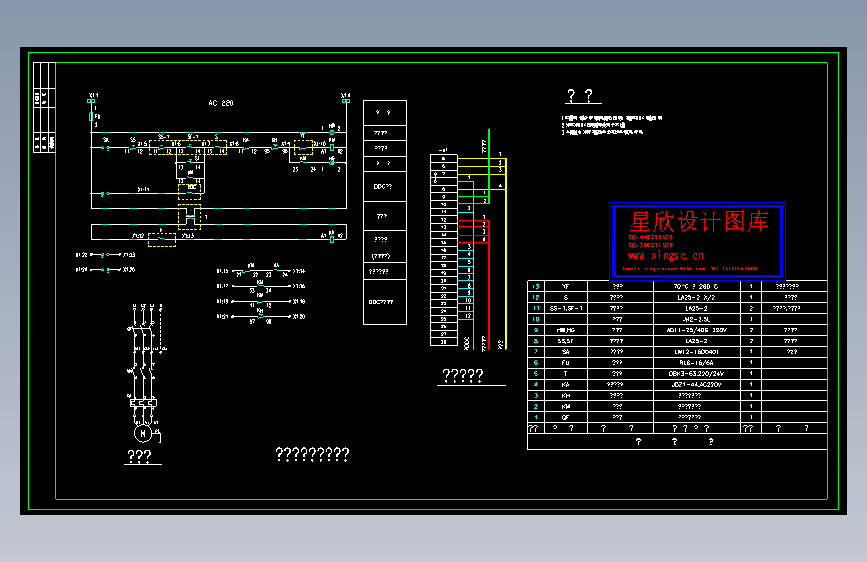
Task: Select the SS-1,SF-1 cell in the parts table
Action: 566,308
